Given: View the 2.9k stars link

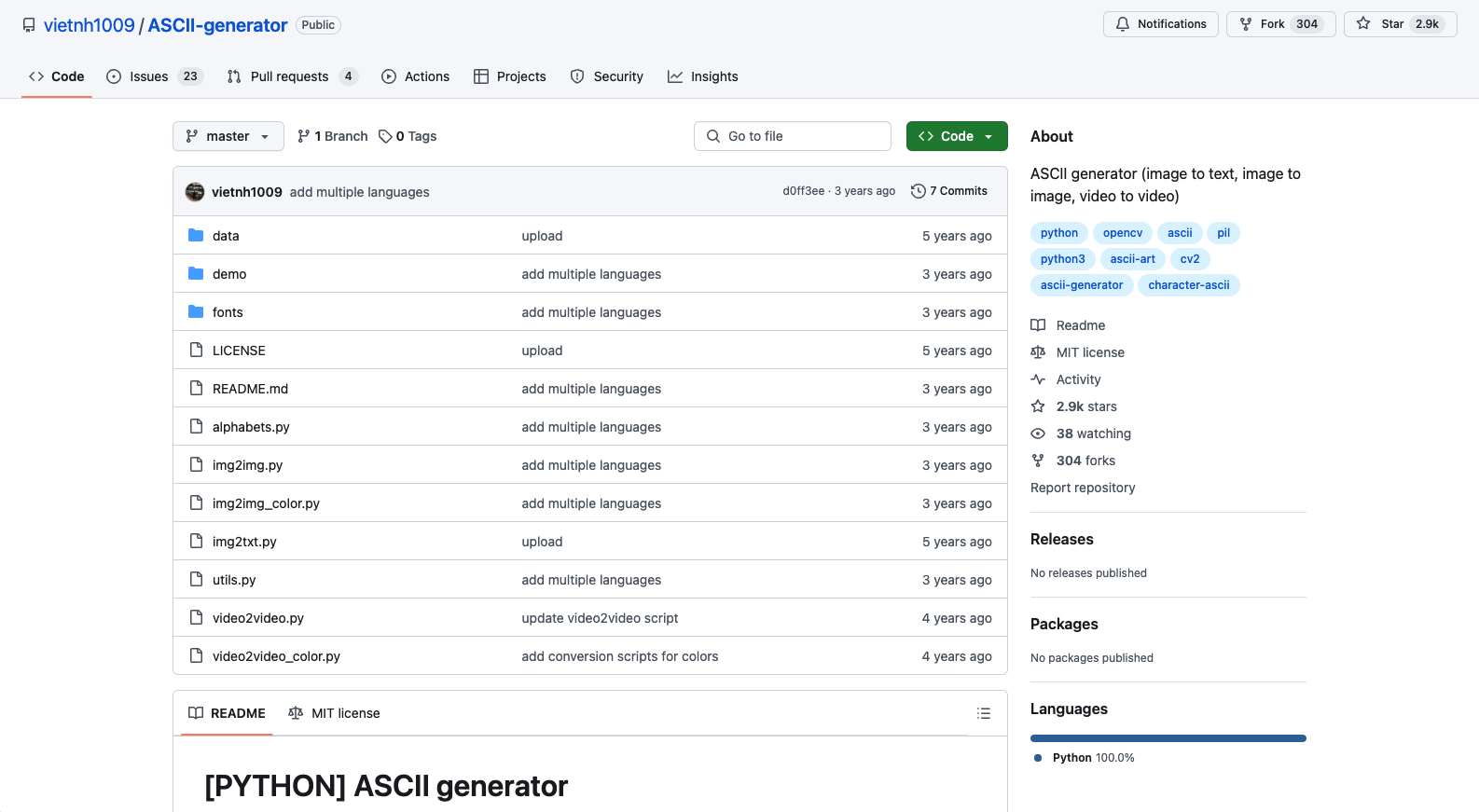Looking at the screenshot, I should 1074,406.
